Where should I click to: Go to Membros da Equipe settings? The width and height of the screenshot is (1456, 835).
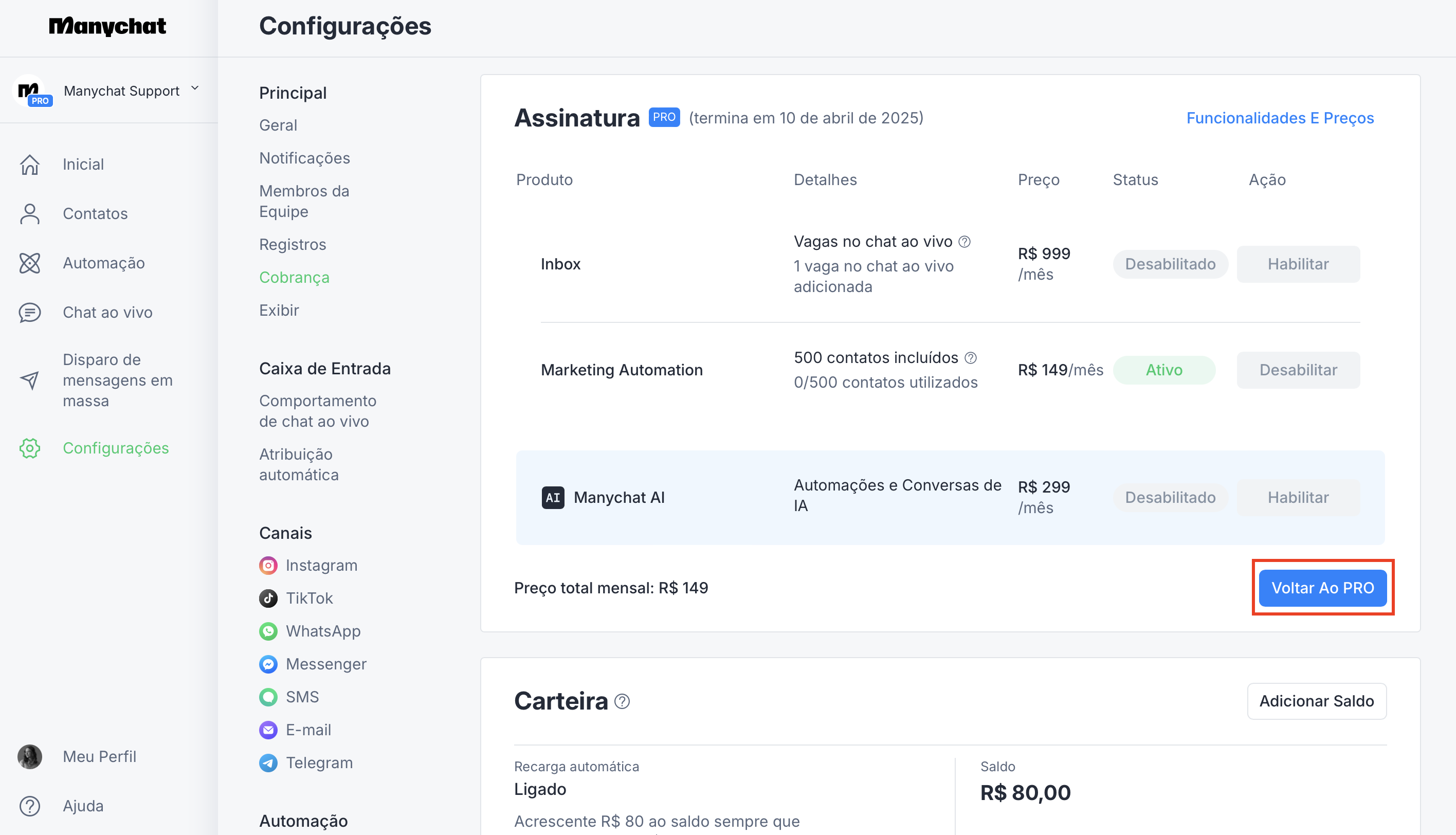click(x=304, y=202)
